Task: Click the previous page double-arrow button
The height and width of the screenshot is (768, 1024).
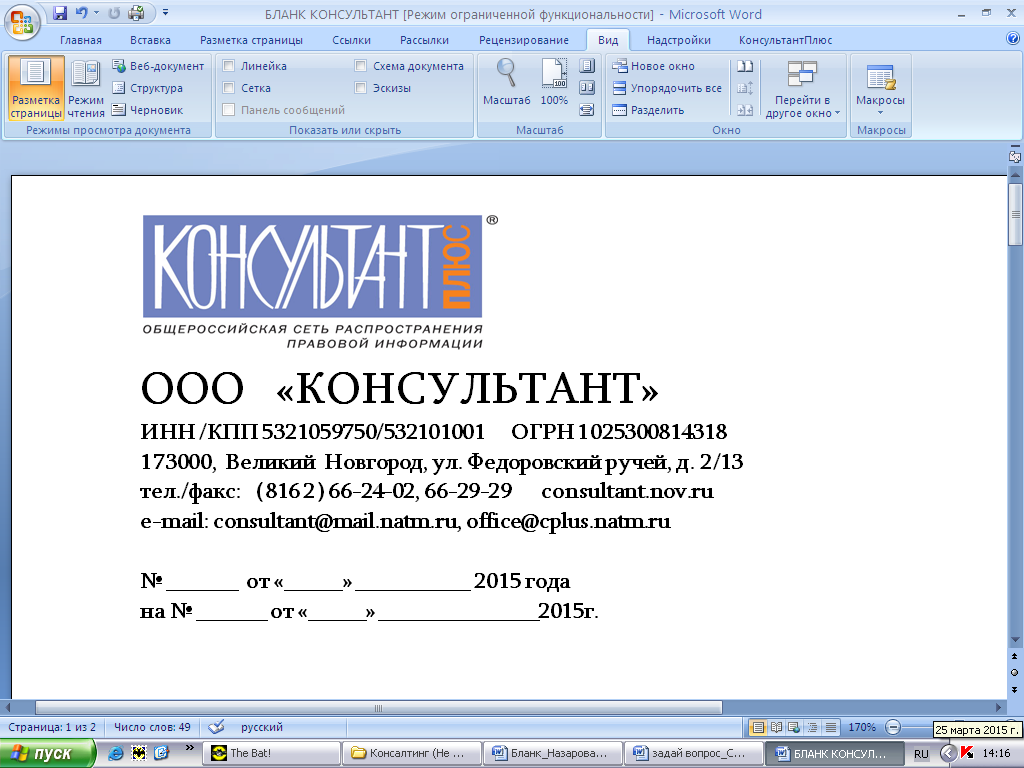Action: point(1014,656)
